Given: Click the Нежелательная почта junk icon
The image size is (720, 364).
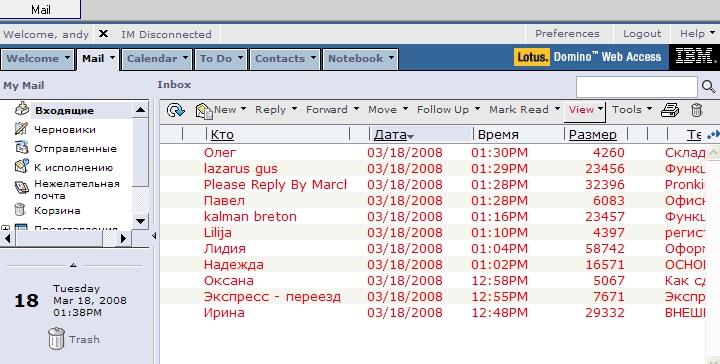Looking at the screenshot, I should point(21,187).
